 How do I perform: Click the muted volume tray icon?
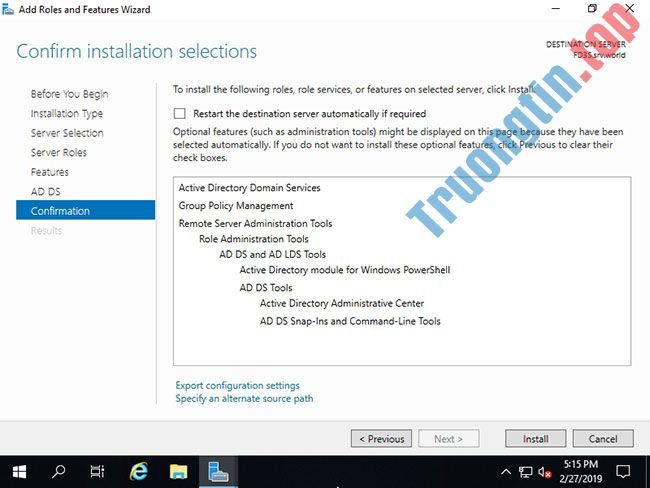coord(545,472)
